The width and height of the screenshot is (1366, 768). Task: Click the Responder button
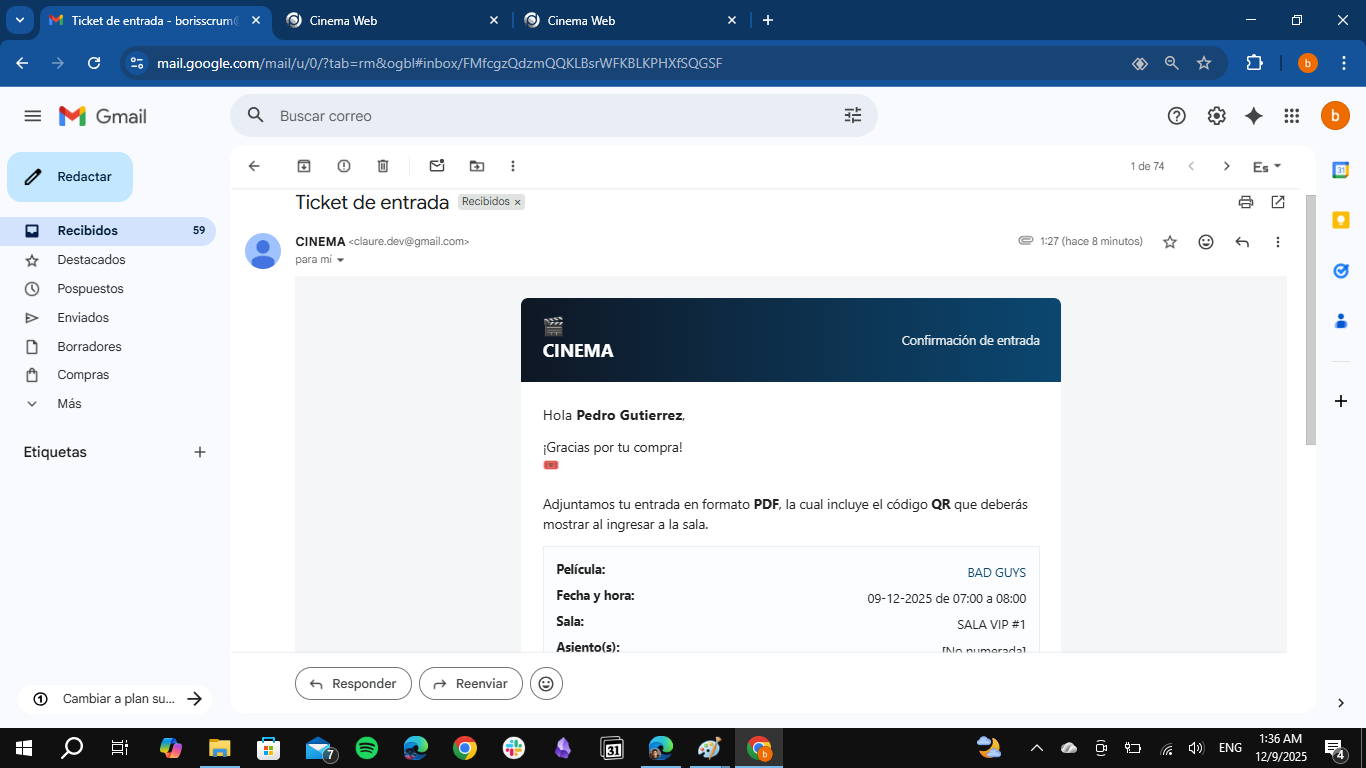tap(353, 684)
